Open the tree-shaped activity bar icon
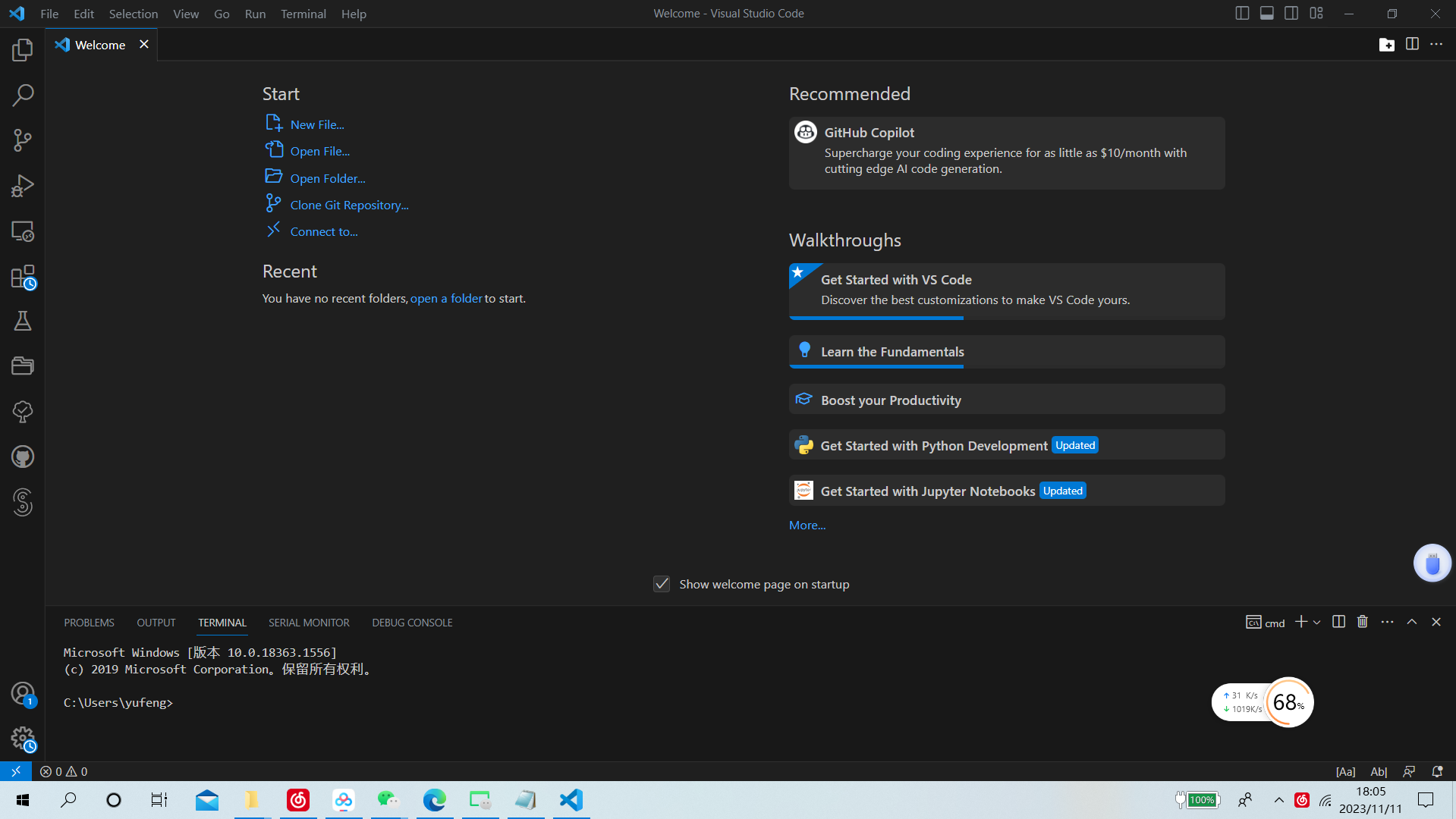The image size is (1456, 819). pyautogui.click(x=23, y=412)
